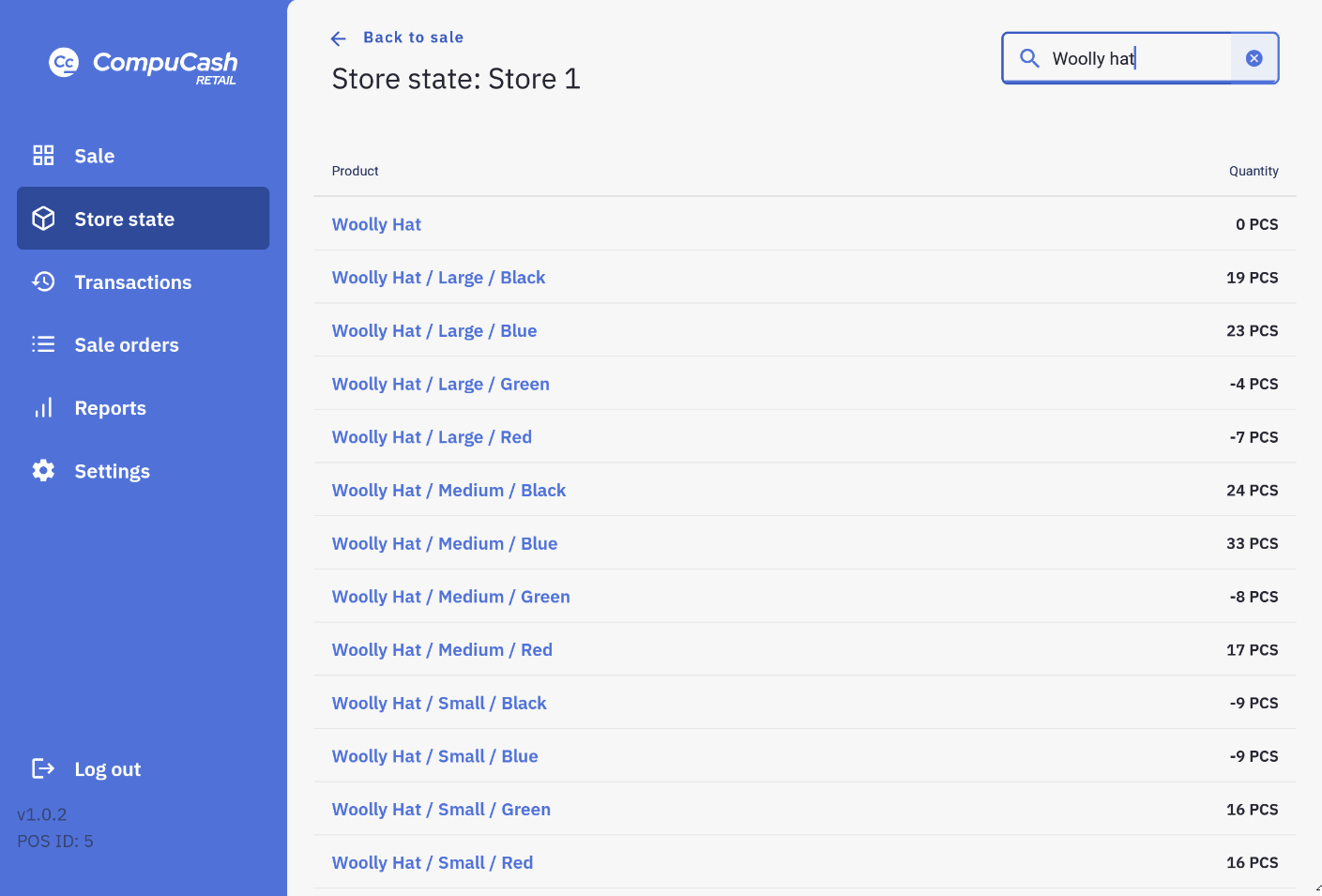The width and height of the screenshot is (1322, 896).
Task: Click the Log out door icon
Action: tap(43, 769)
